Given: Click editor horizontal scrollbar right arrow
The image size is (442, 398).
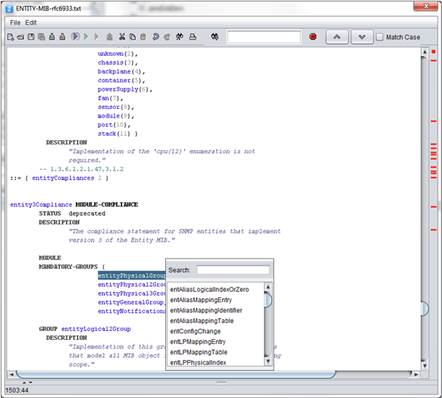Looking at the screenshot, I should 416,374.
